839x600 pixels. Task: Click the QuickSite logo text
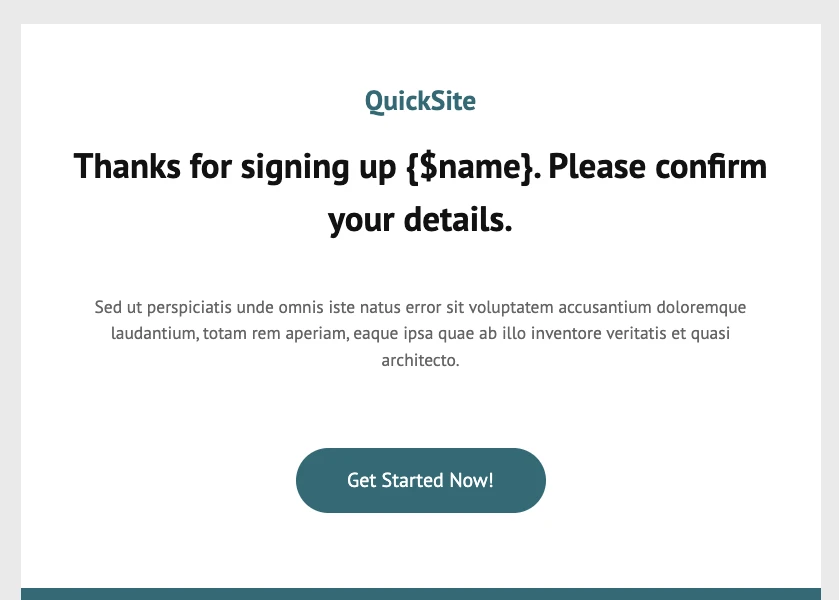tap(420, 101)
